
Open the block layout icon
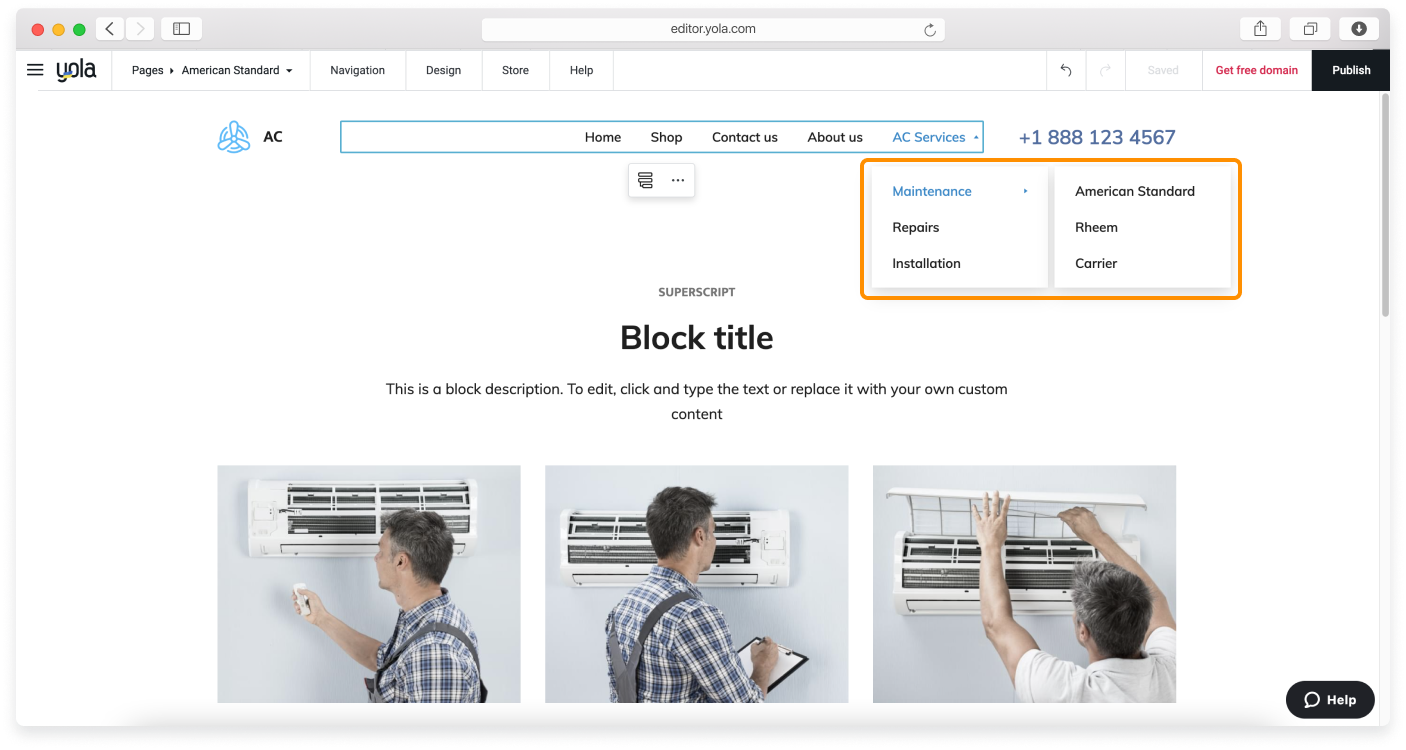click(645, 180)
